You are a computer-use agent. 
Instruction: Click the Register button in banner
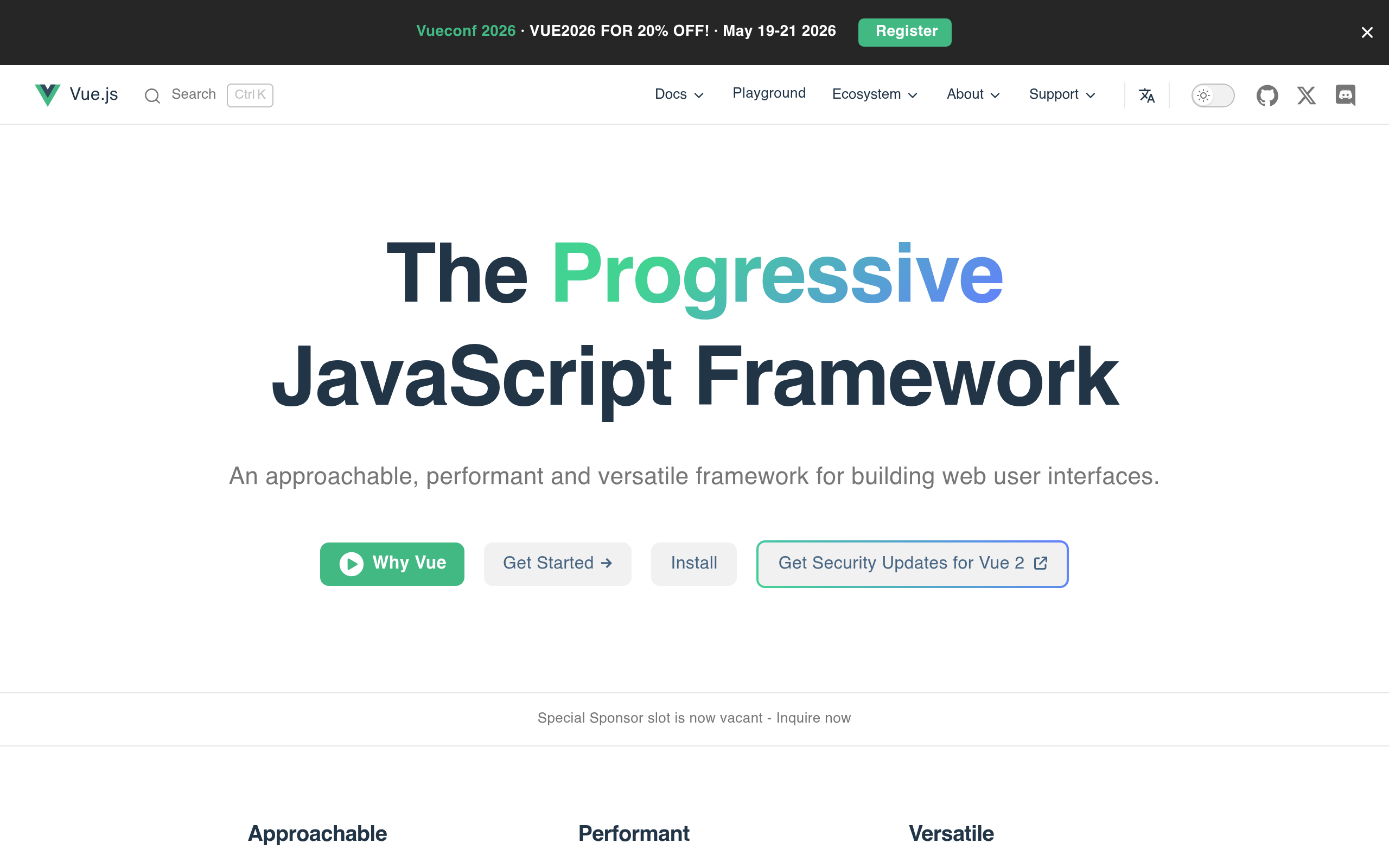pyautogui.click(x=904, y=32)
